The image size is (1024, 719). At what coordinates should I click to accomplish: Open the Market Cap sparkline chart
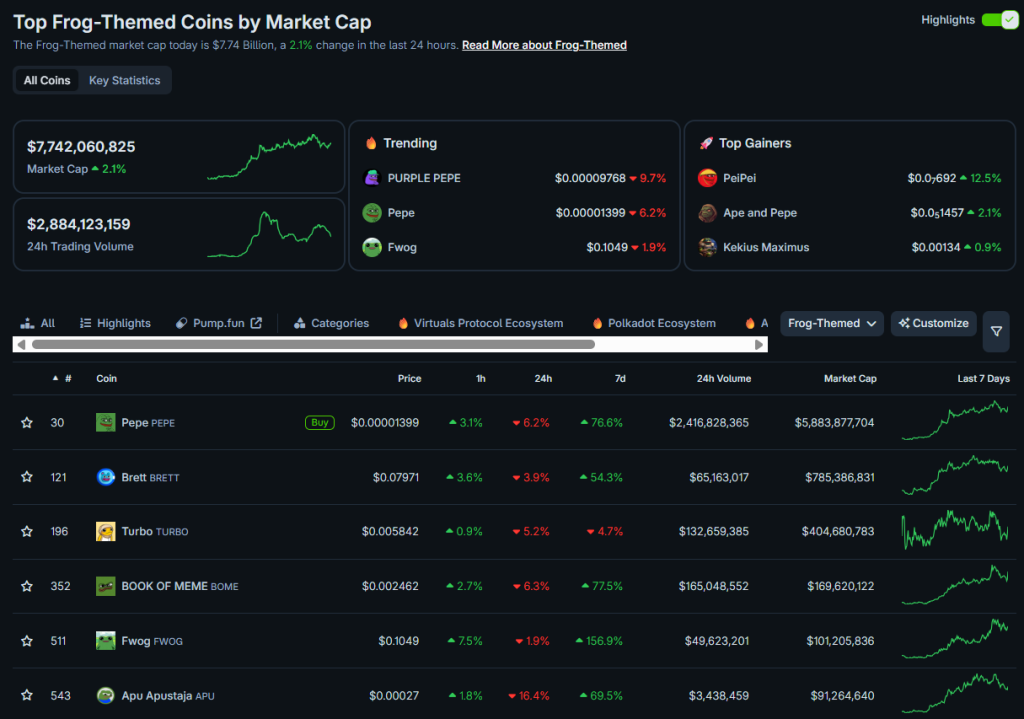pyautogui.click(x=269, y=157)
